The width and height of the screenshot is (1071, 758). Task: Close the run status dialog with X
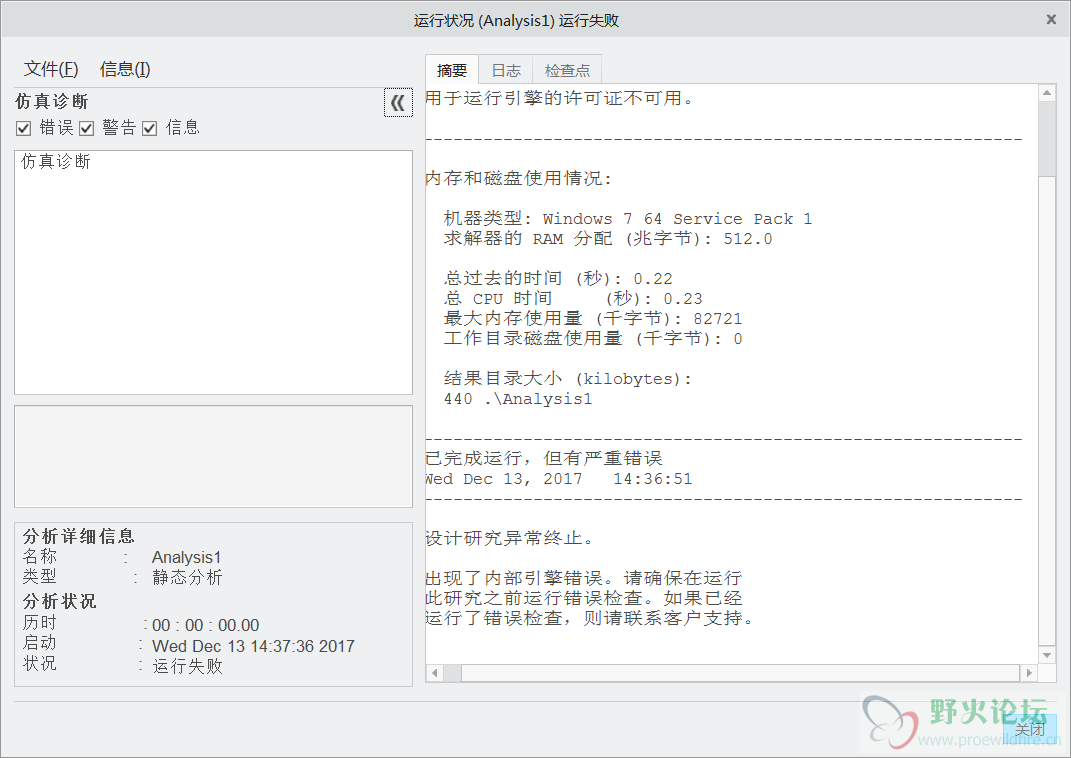1051,20
